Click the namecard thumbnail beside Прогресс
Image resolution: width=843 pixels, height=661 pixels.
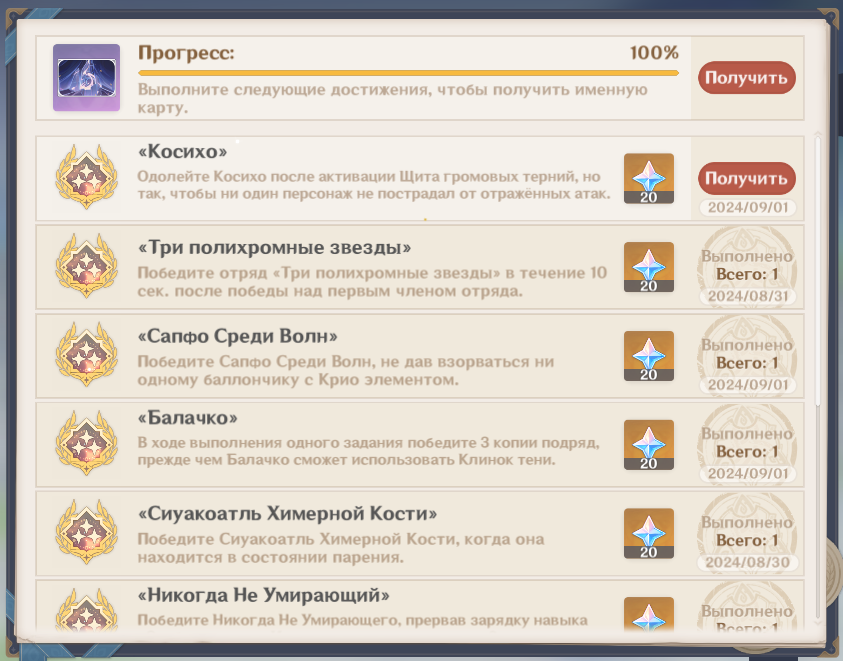86,77
